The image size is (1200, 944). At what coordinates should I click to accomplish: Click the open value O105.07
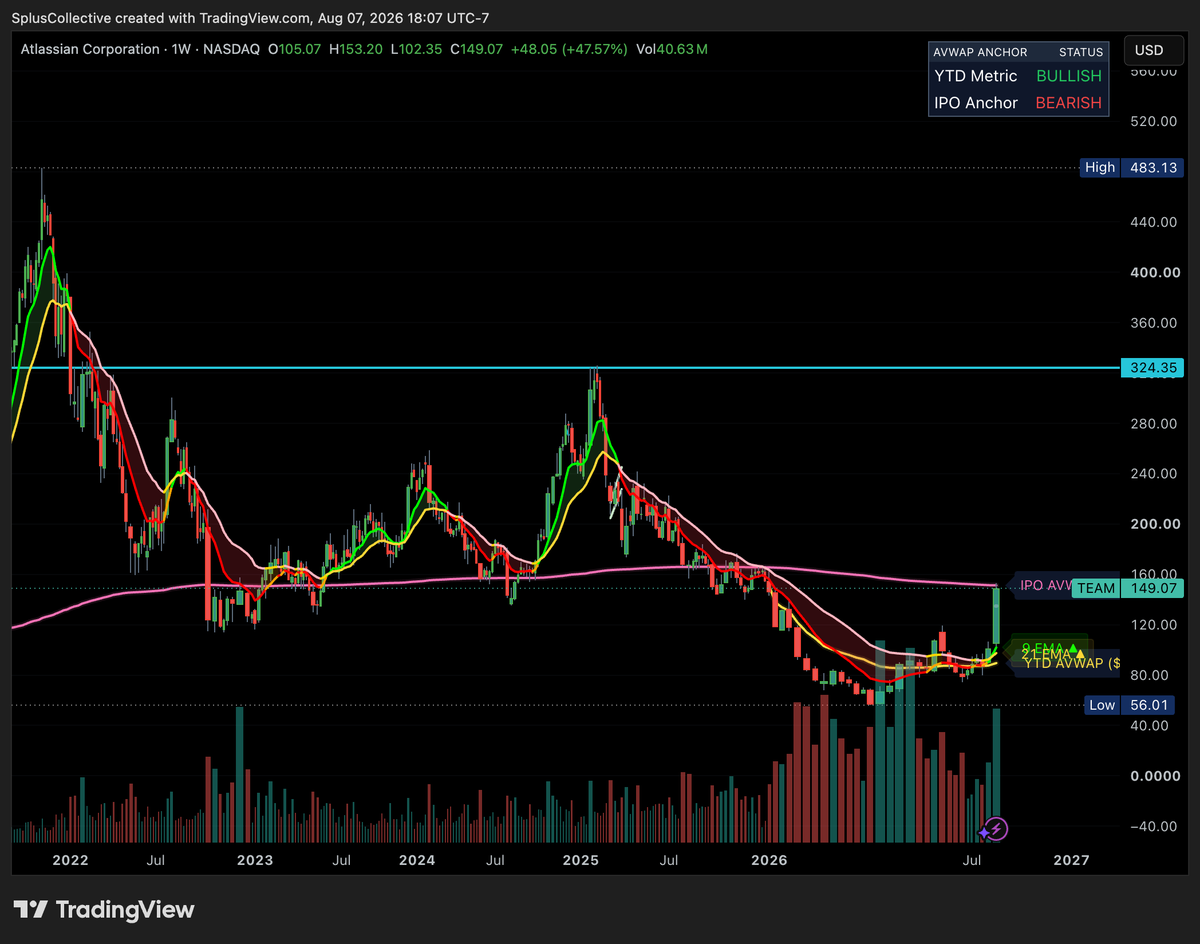tap(295, 49)
